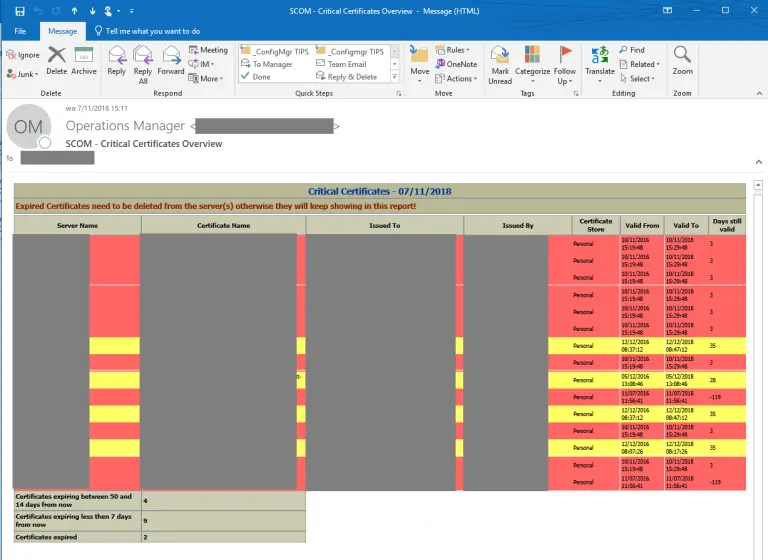Click the Meeting reply button
The image size is (768, 560).
tap(208, 50)
